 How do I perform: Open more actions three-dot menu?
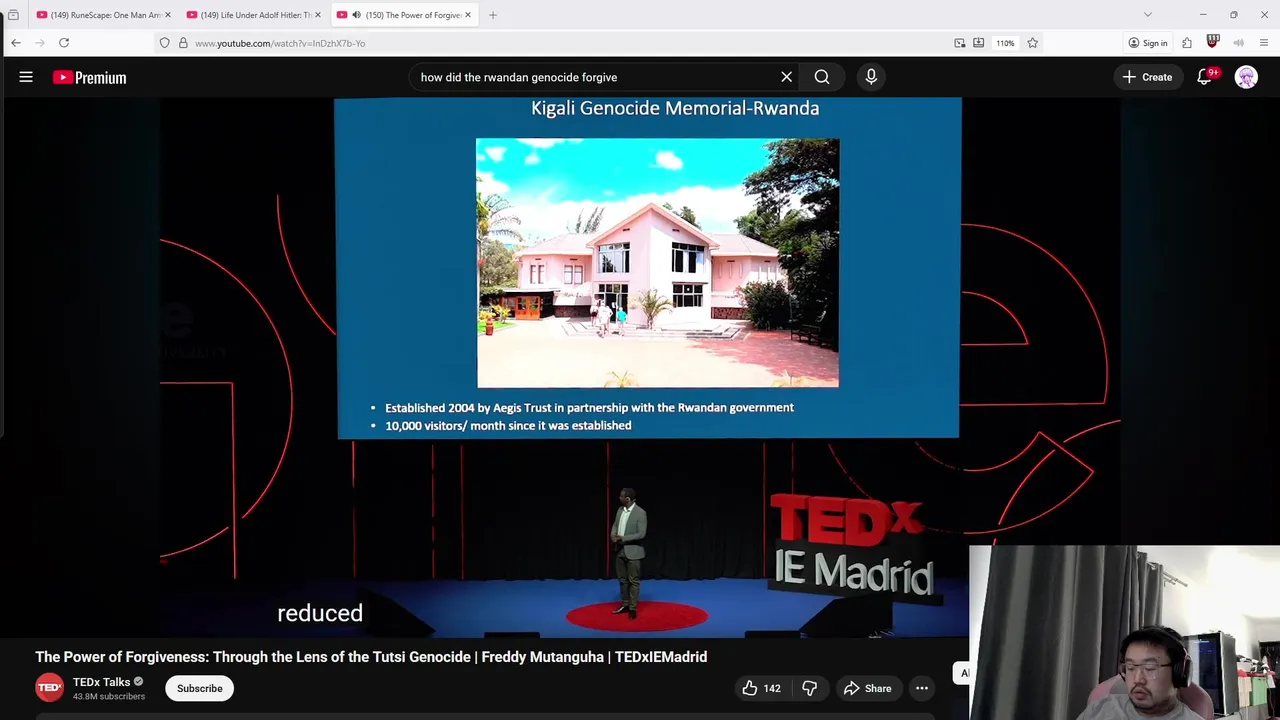pyautogui.click(x=922, y=688)
